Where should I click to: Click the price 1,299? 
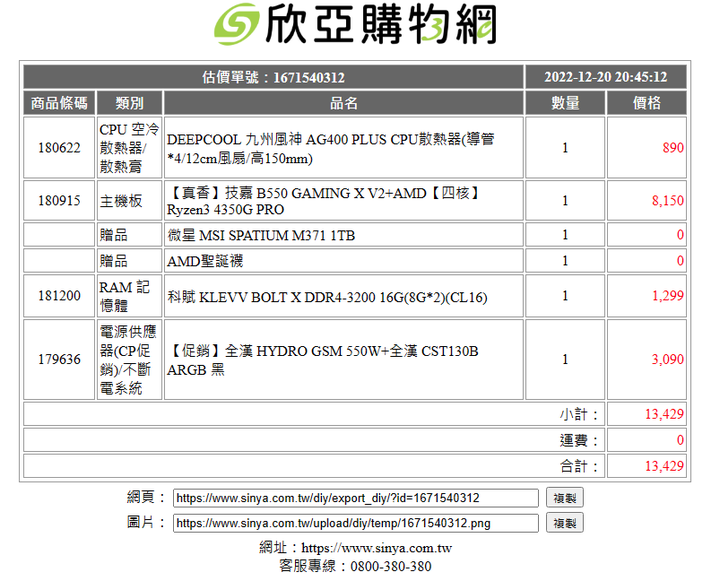click(x=668, y=295)
